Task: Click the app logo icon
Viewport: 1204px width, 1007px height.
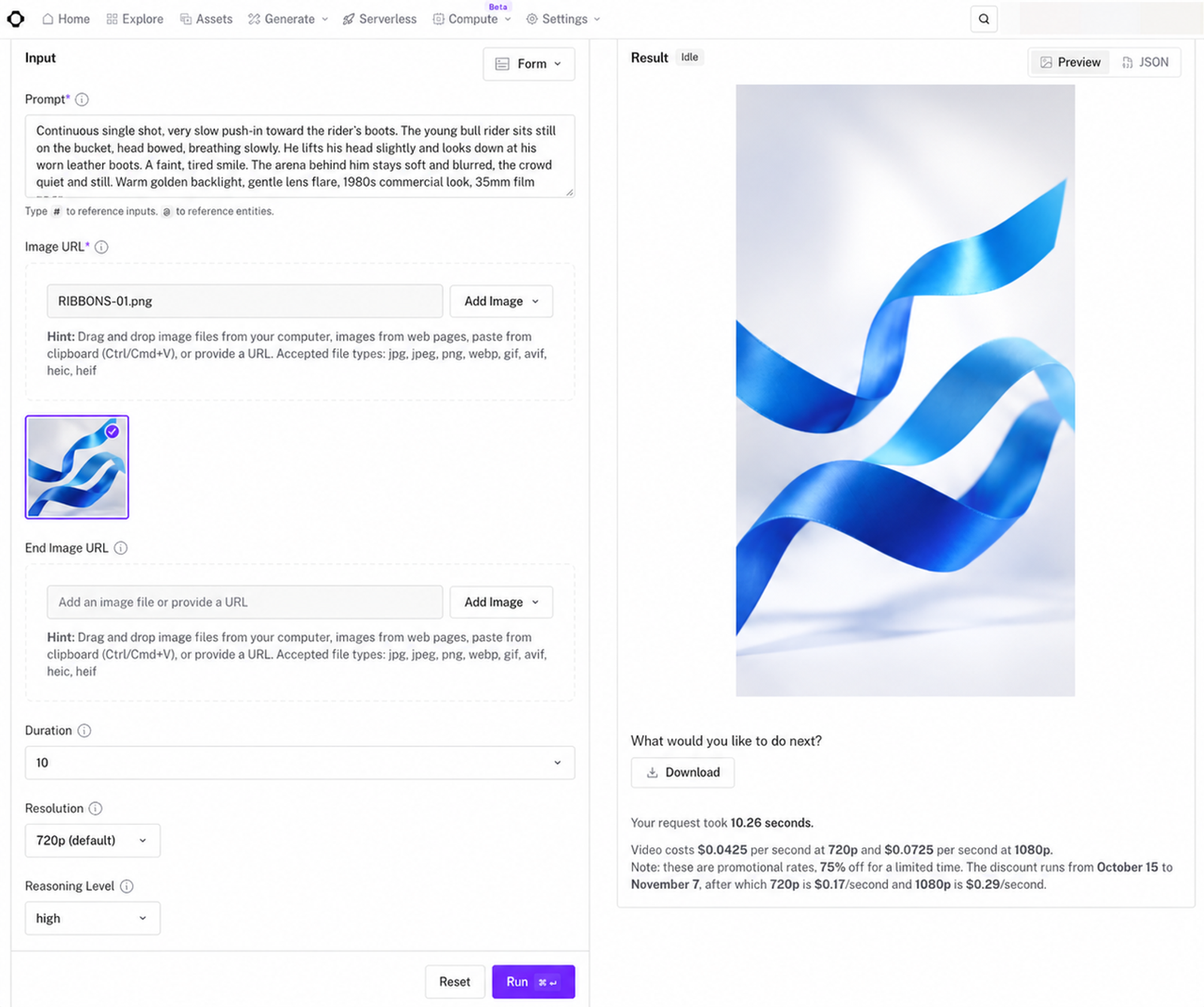Action: tap(16, 19)
